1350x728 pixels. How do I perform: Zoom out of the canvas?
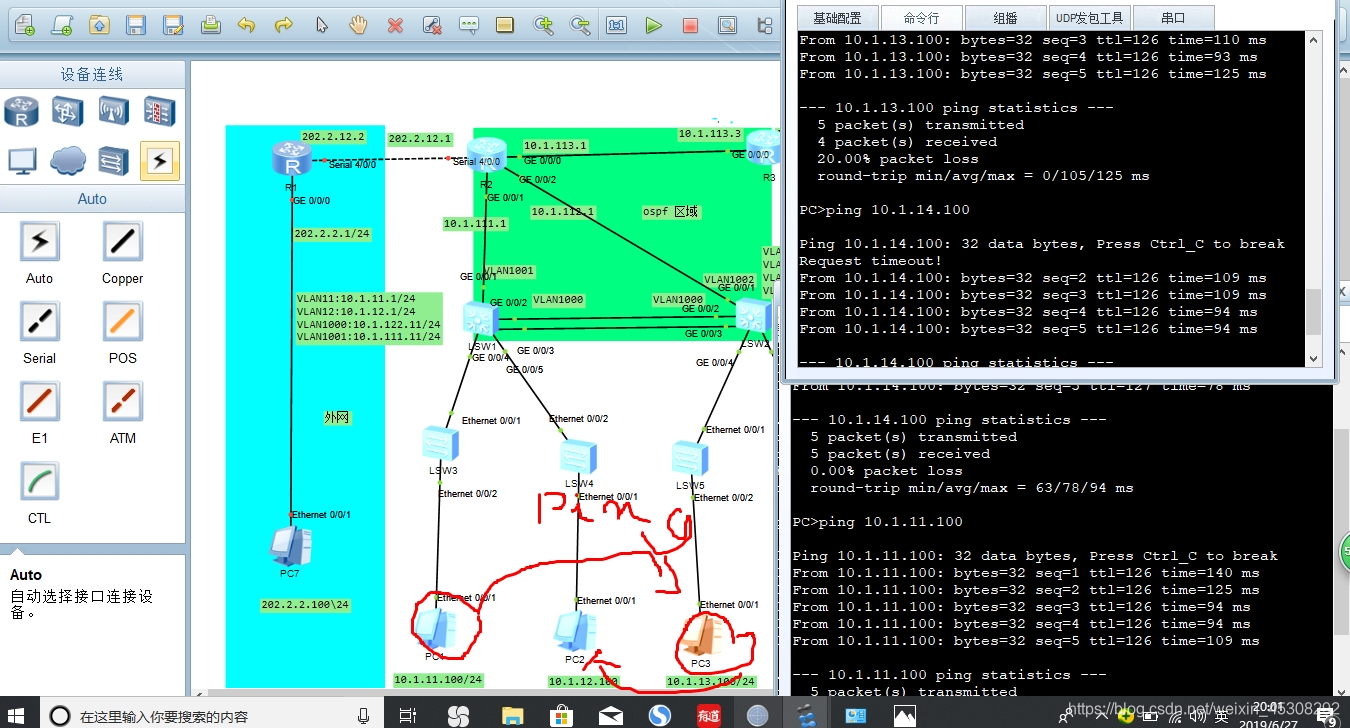coord(579,25)
